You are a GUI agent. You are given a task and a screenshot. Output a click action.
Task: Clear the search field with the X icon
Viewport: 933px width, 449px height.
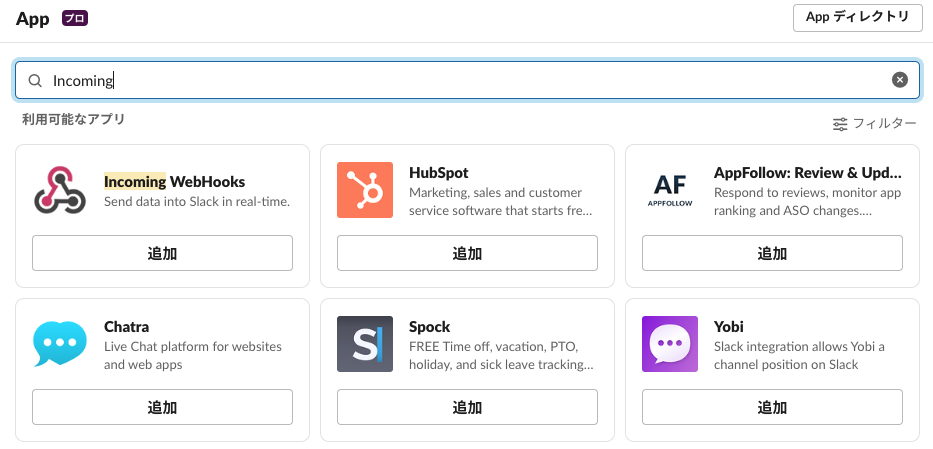(900, 80)
